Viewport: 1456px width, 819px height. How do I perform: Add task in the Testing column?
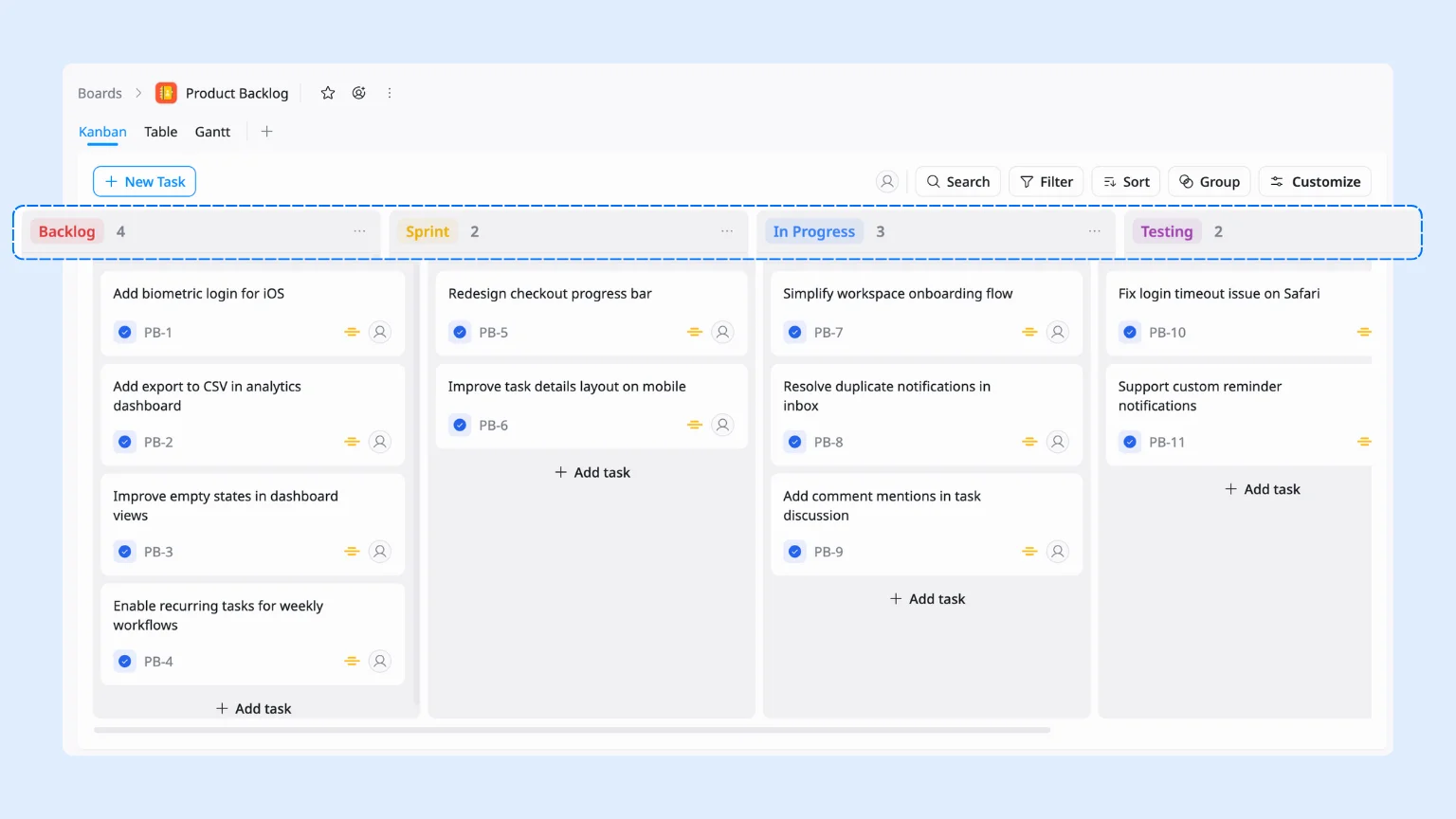coord(1263,489)
